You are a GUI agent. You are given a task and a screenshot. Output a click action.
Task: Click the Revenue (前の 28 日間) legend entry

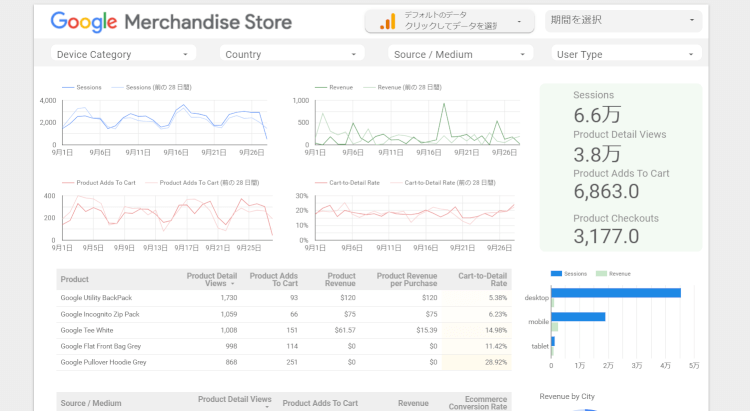click(x=403, y=88)
